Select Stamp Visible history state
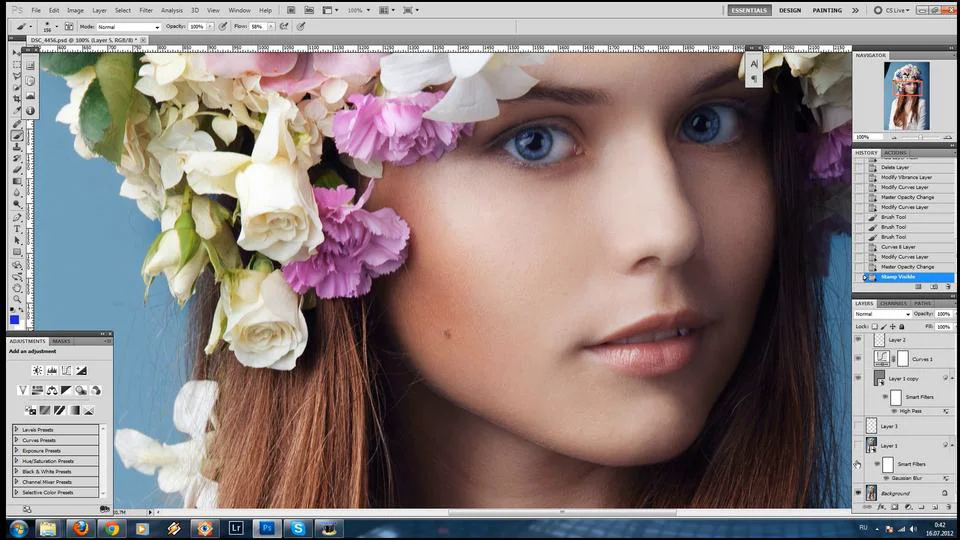Screen dimensions: 960x540 909,277
